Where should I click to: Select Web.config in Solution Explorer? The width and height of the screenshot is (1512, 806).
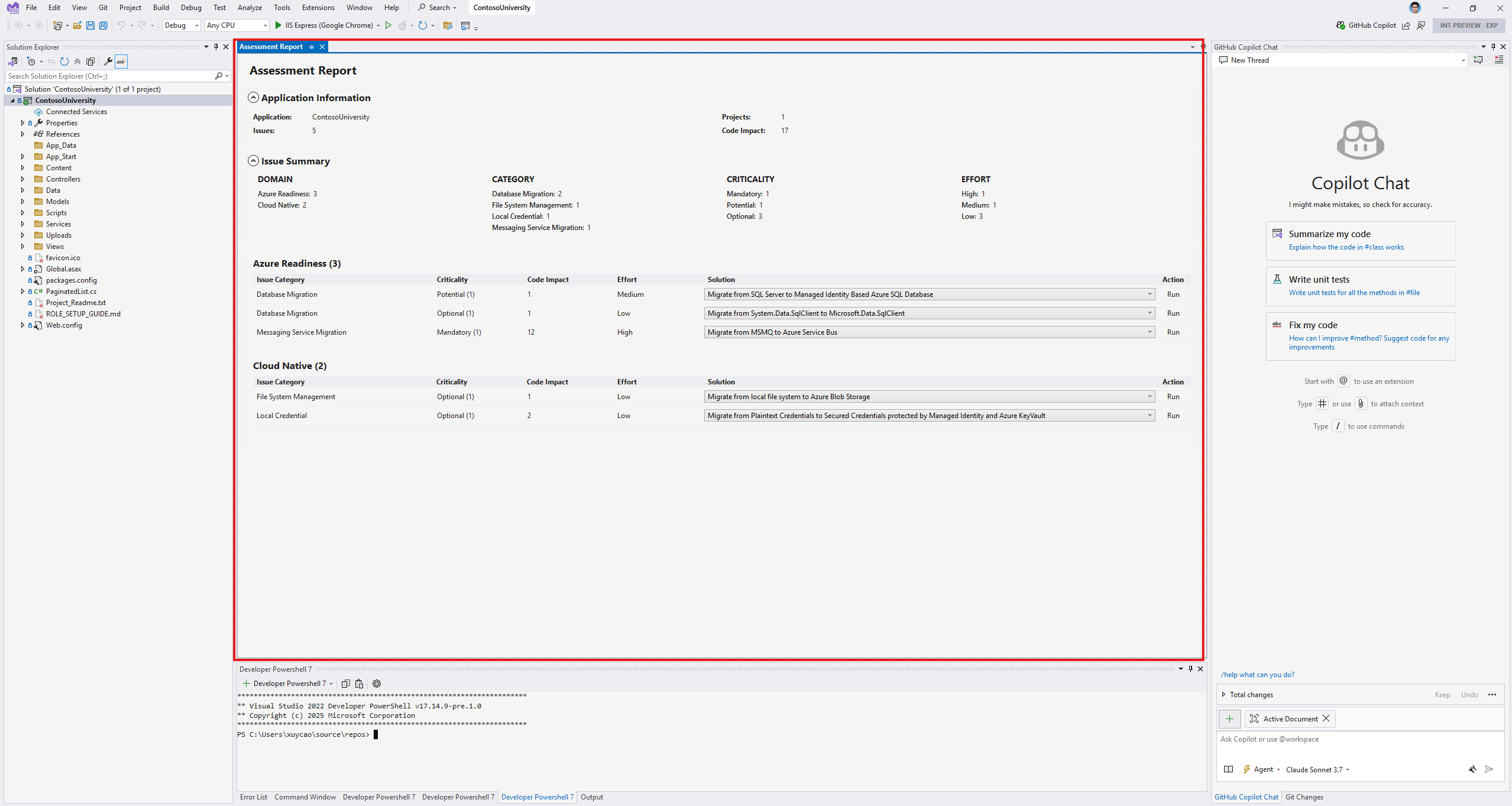pos(64,325)
